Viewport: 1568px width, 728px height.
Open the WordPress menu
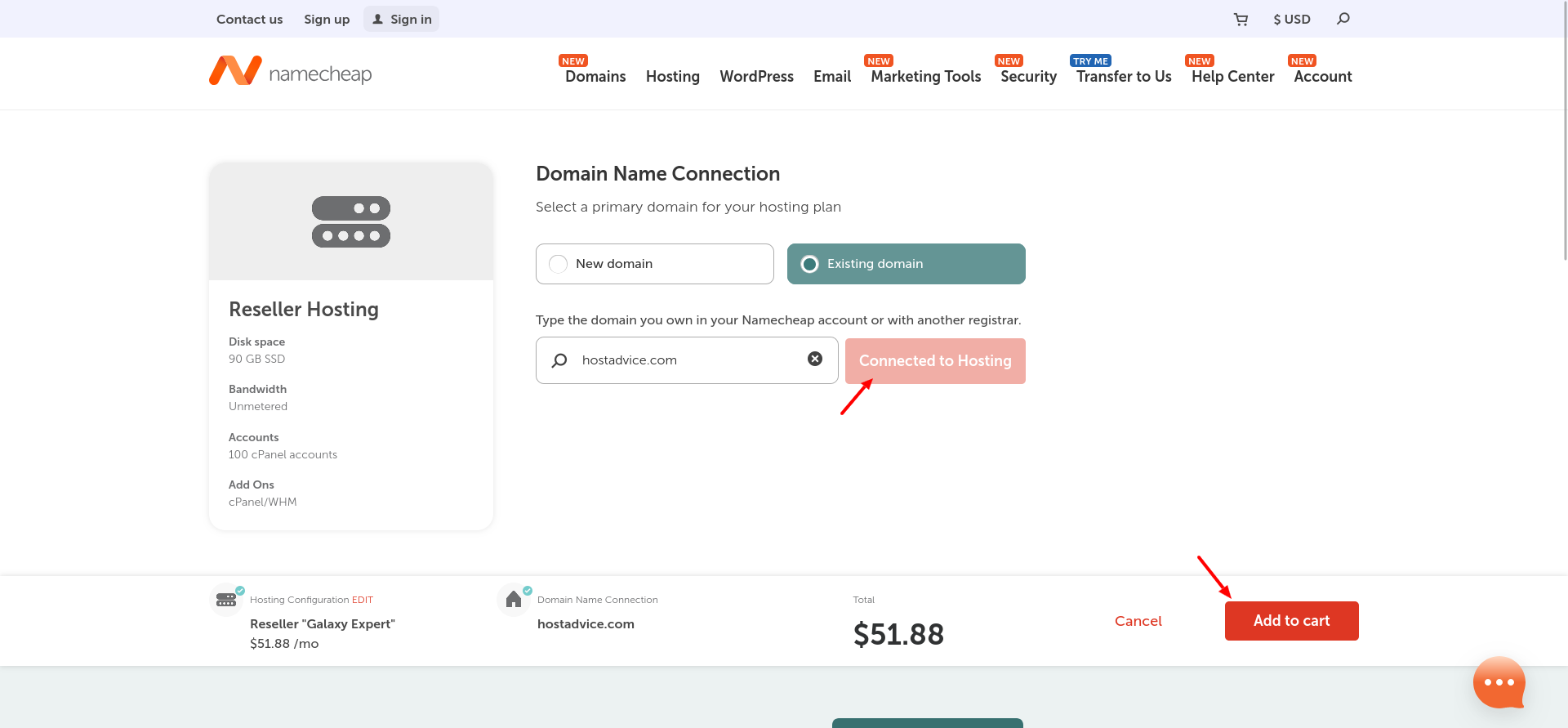pos(757,76)
